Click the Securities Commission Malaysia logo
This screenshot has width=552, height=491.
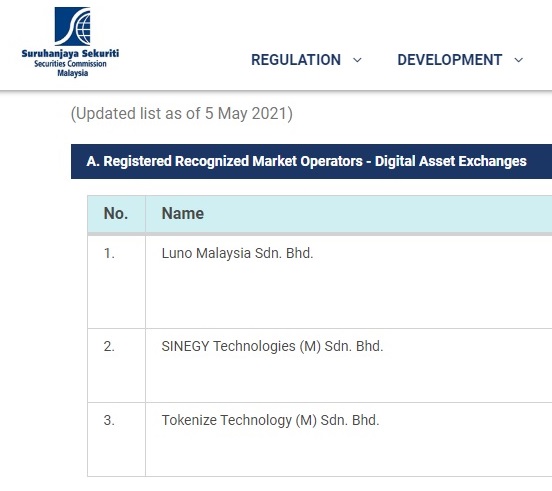[70, 42]
